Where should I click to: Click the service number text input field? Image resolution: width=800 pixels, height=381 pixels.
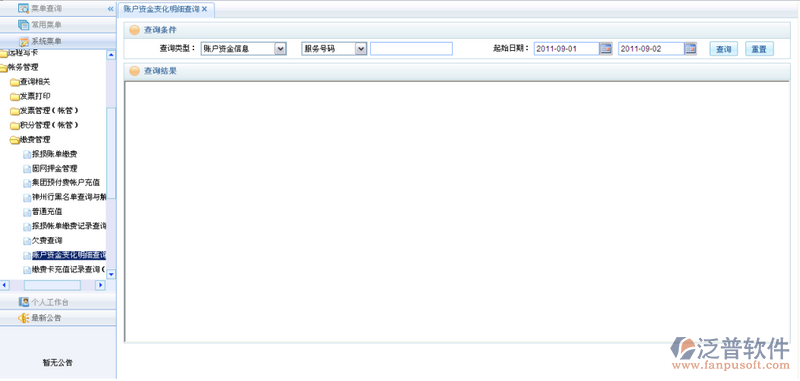point(411,48)
